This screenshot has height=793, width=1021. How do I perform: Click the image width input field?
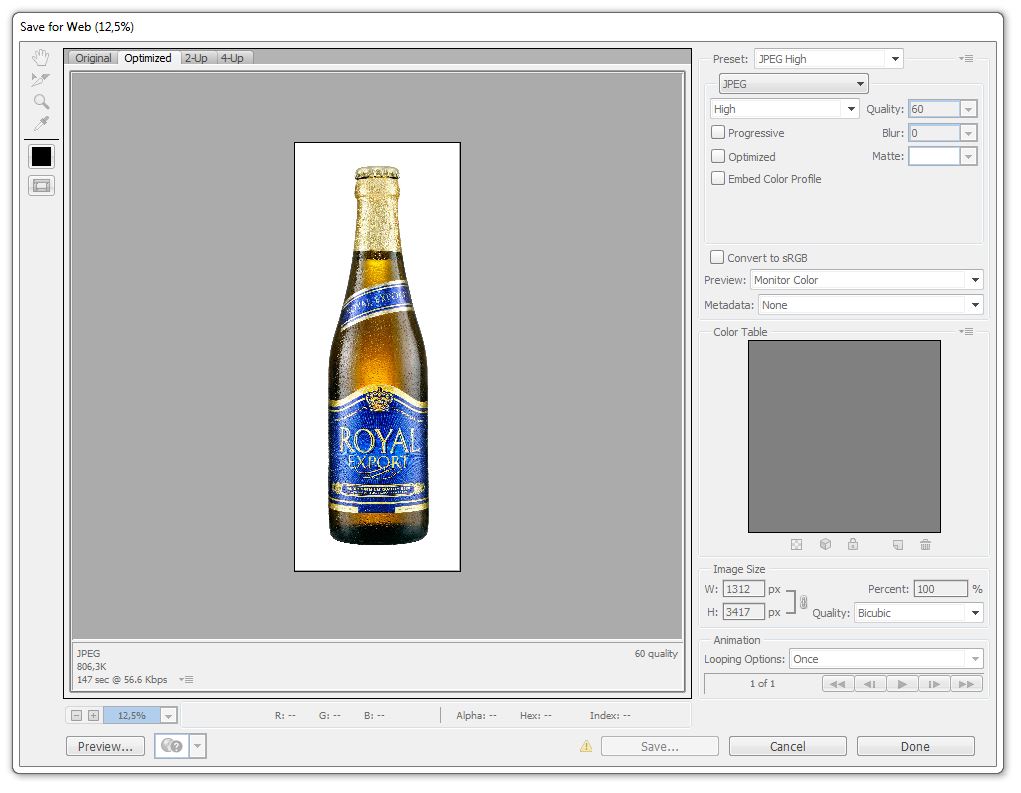741,589
